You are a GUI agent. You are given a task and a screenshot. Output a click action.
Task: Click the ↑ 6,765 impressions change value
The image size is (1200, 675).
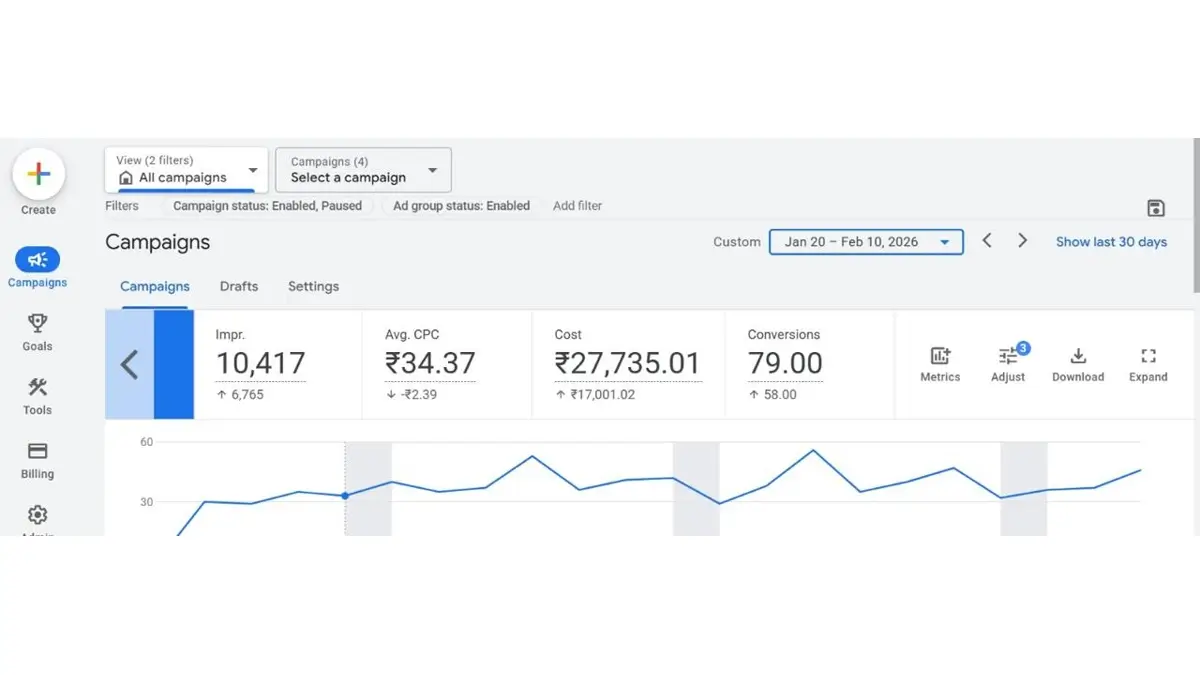pos(240,395)
